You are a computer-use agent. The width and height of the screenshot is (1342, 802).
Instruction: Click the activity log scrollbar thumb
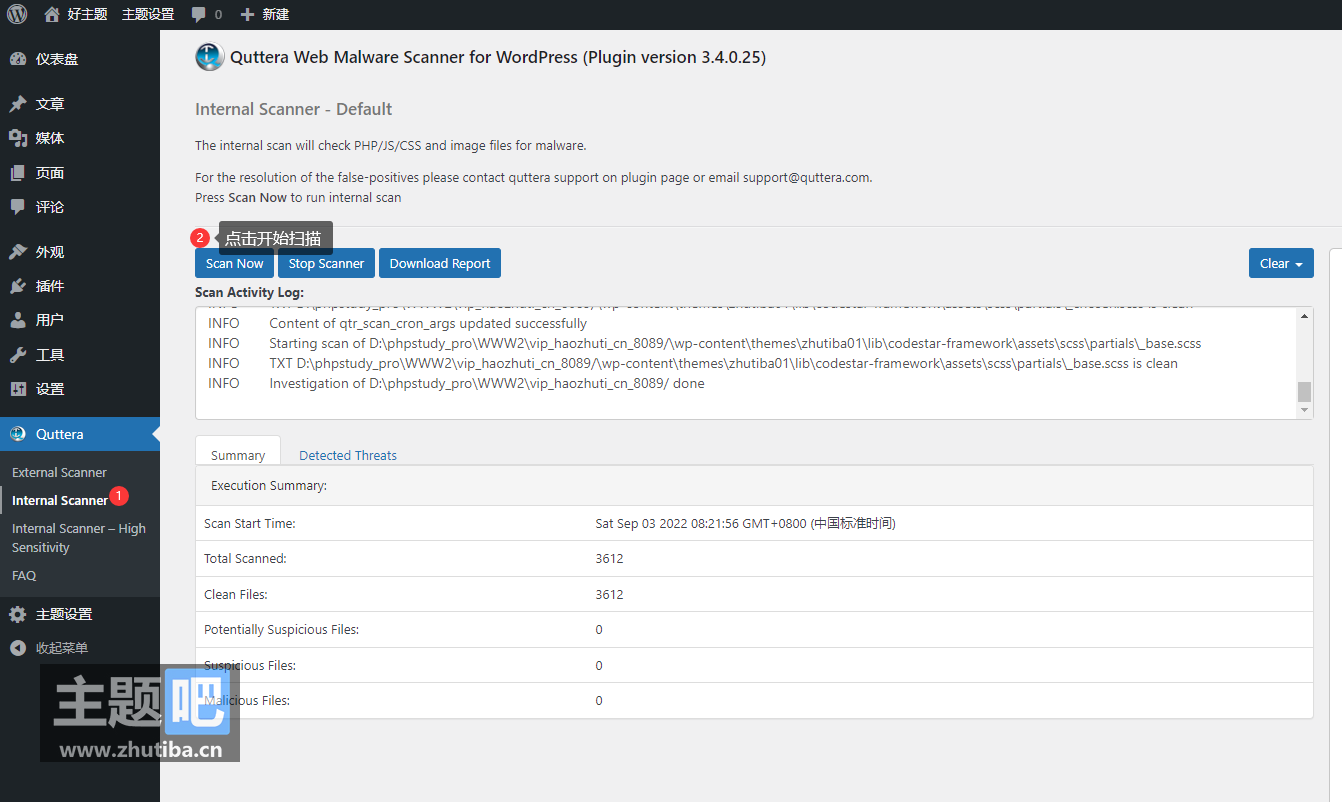tap(1304, 391)
